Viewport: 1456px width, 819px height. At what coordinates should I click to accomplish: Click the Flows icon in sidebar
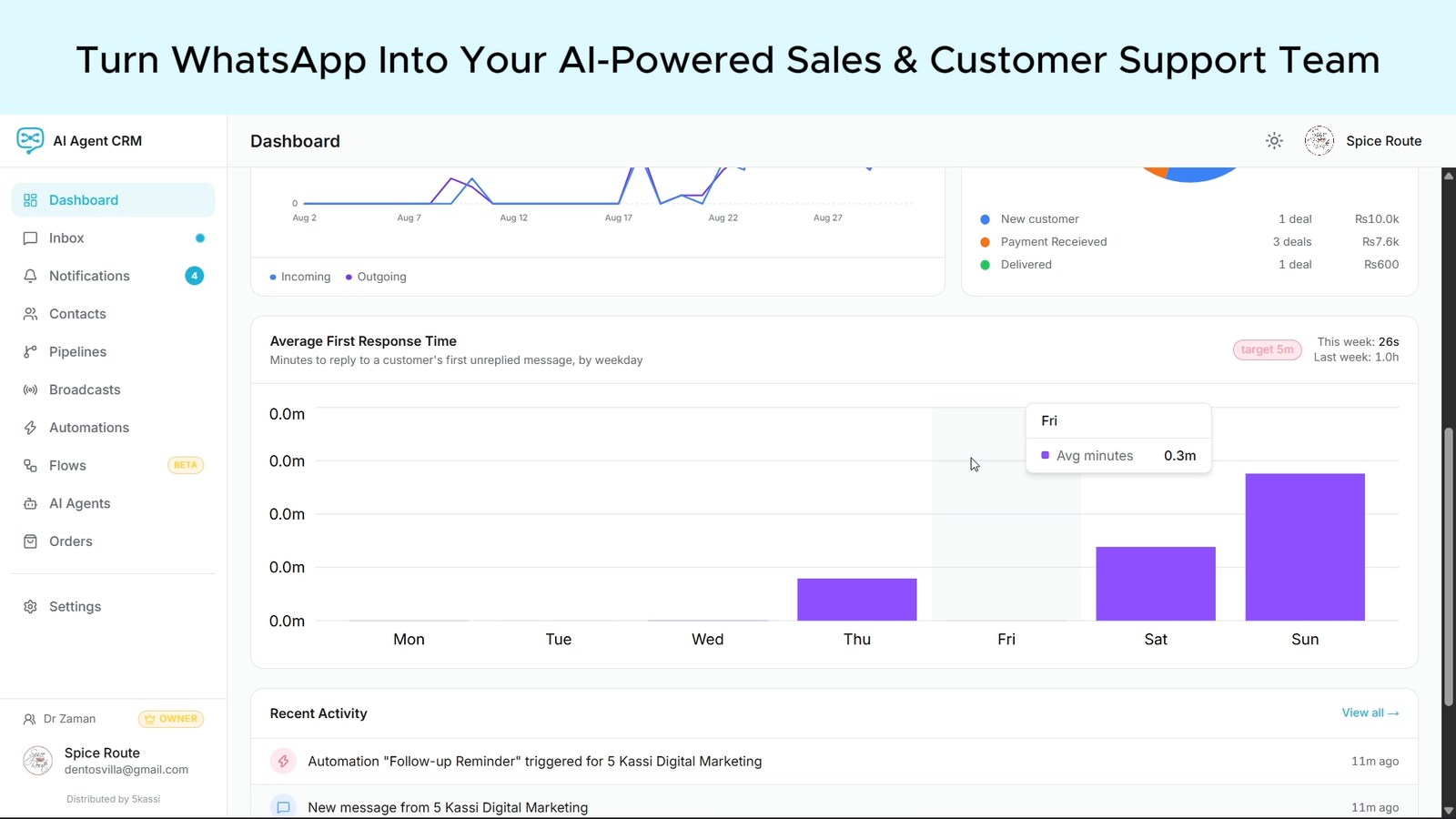click(30, 466)
